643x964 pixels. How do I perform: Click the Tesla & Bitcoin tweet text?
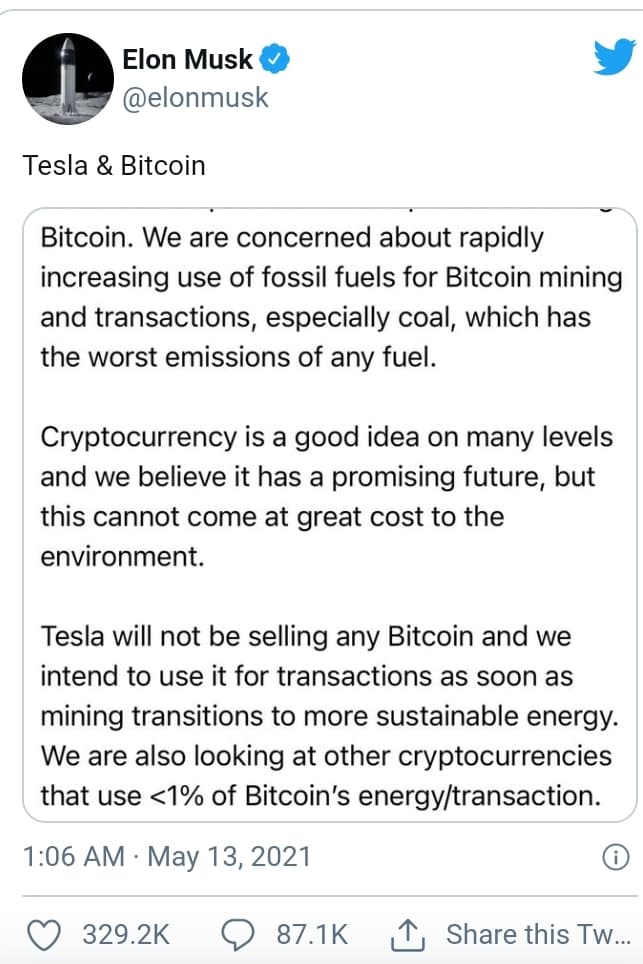tap(114, 166)
